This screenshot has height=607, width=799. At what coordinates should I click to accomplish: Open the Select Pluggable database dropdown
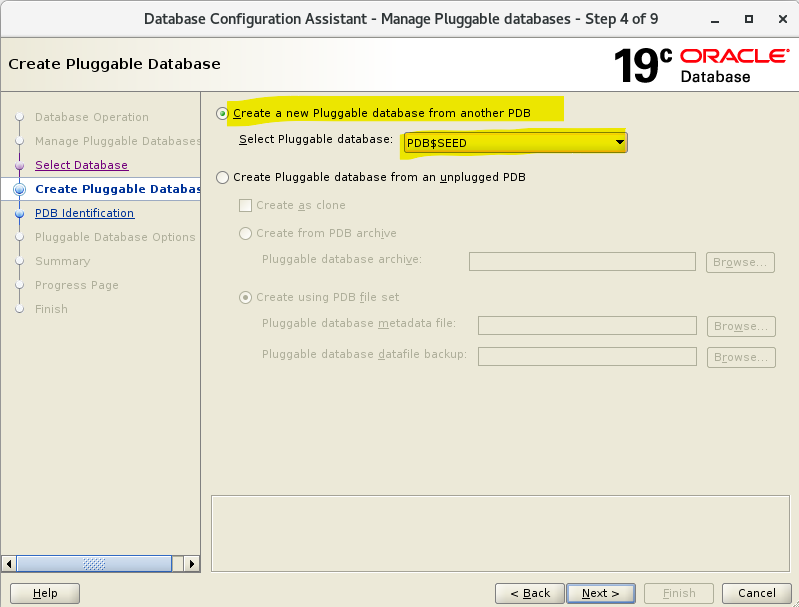point(515,143)
